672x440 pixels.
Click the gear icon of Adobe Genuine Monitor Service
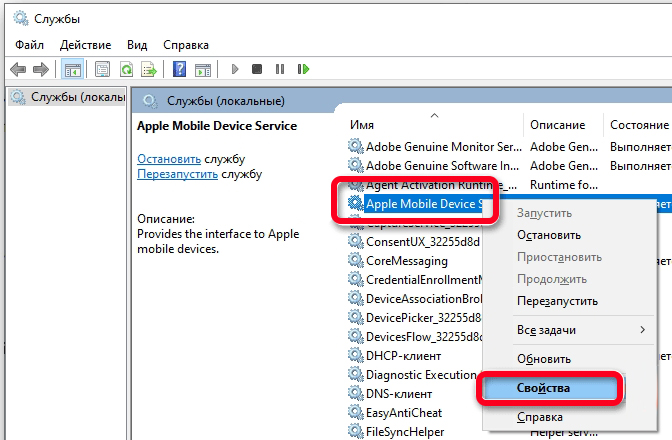355,147
